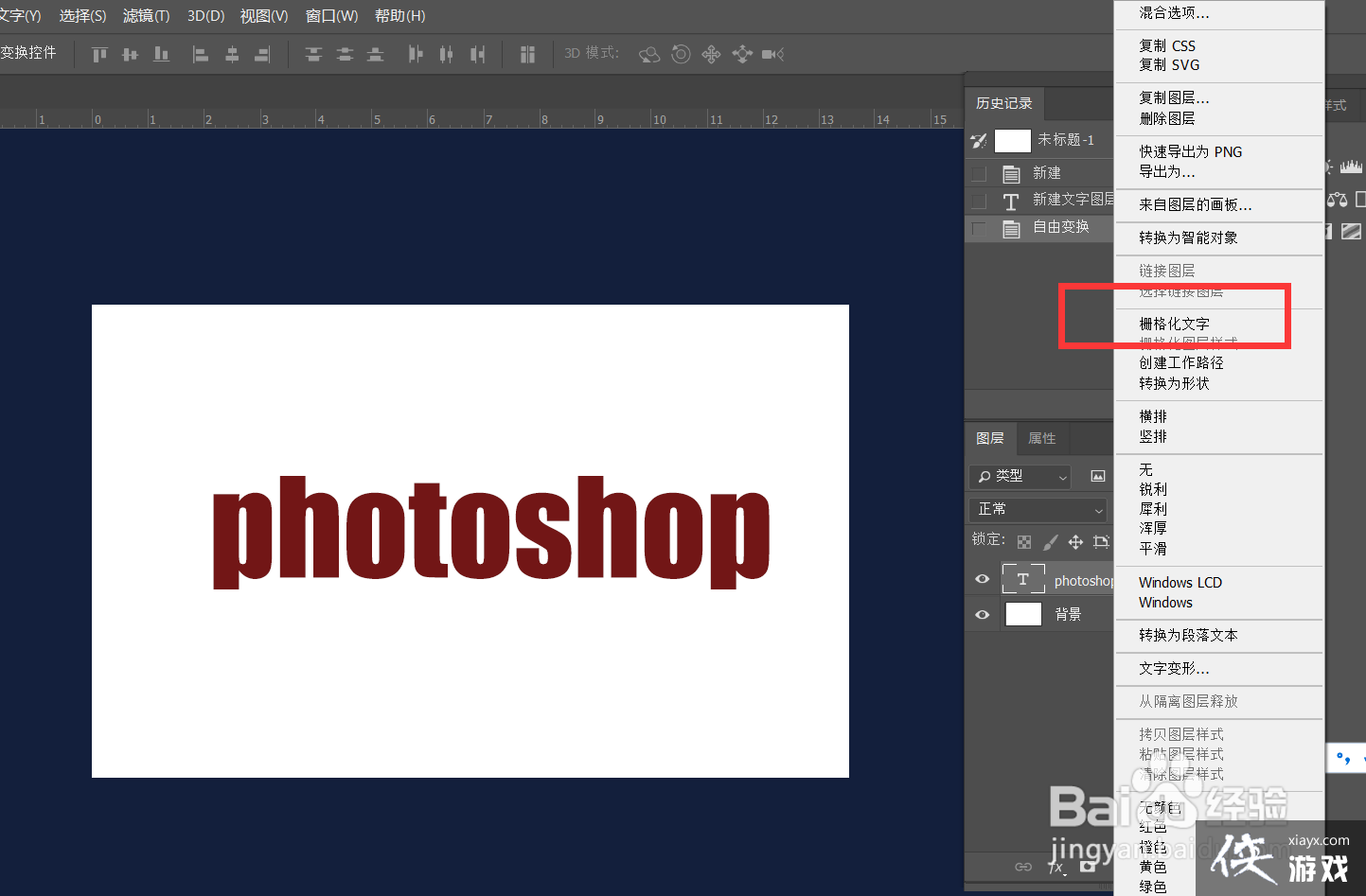Viewport: 1366px width, 896px height.
Task: Click the history brush source icon for 未标题-1
Action: [x=978, y=141]
